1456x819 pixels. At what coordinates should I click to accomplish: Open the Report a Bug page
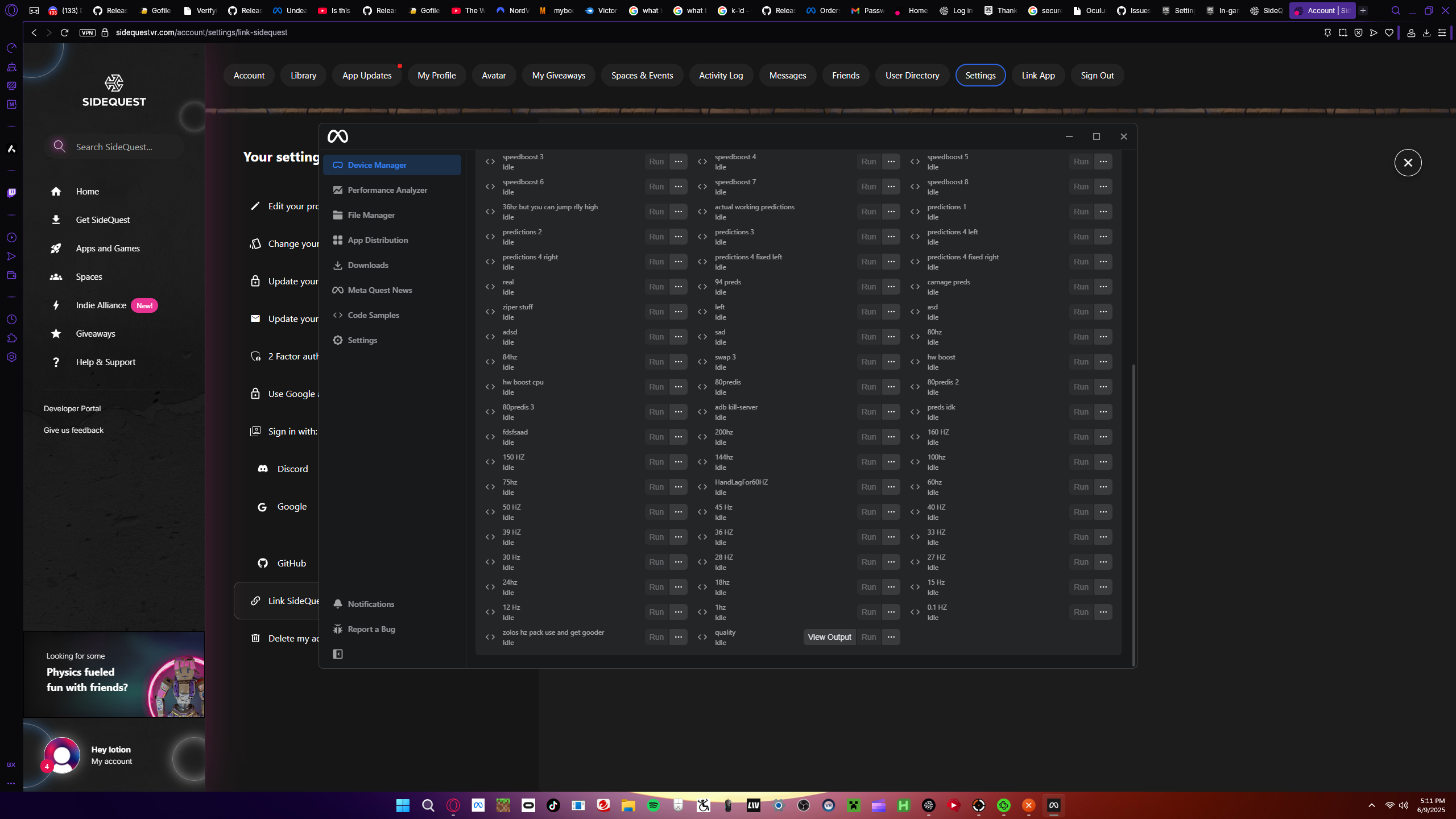click(371, 629)
